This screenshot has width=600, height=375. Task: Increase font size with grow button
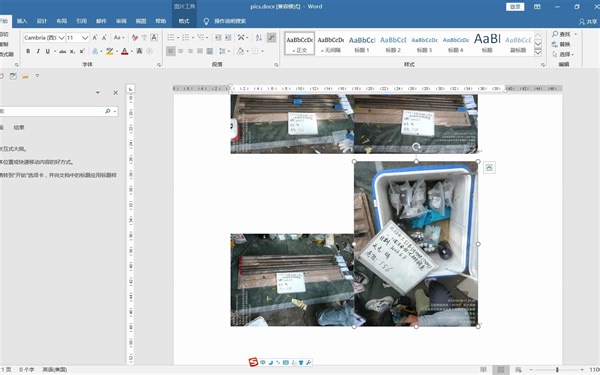pos(95,38)
